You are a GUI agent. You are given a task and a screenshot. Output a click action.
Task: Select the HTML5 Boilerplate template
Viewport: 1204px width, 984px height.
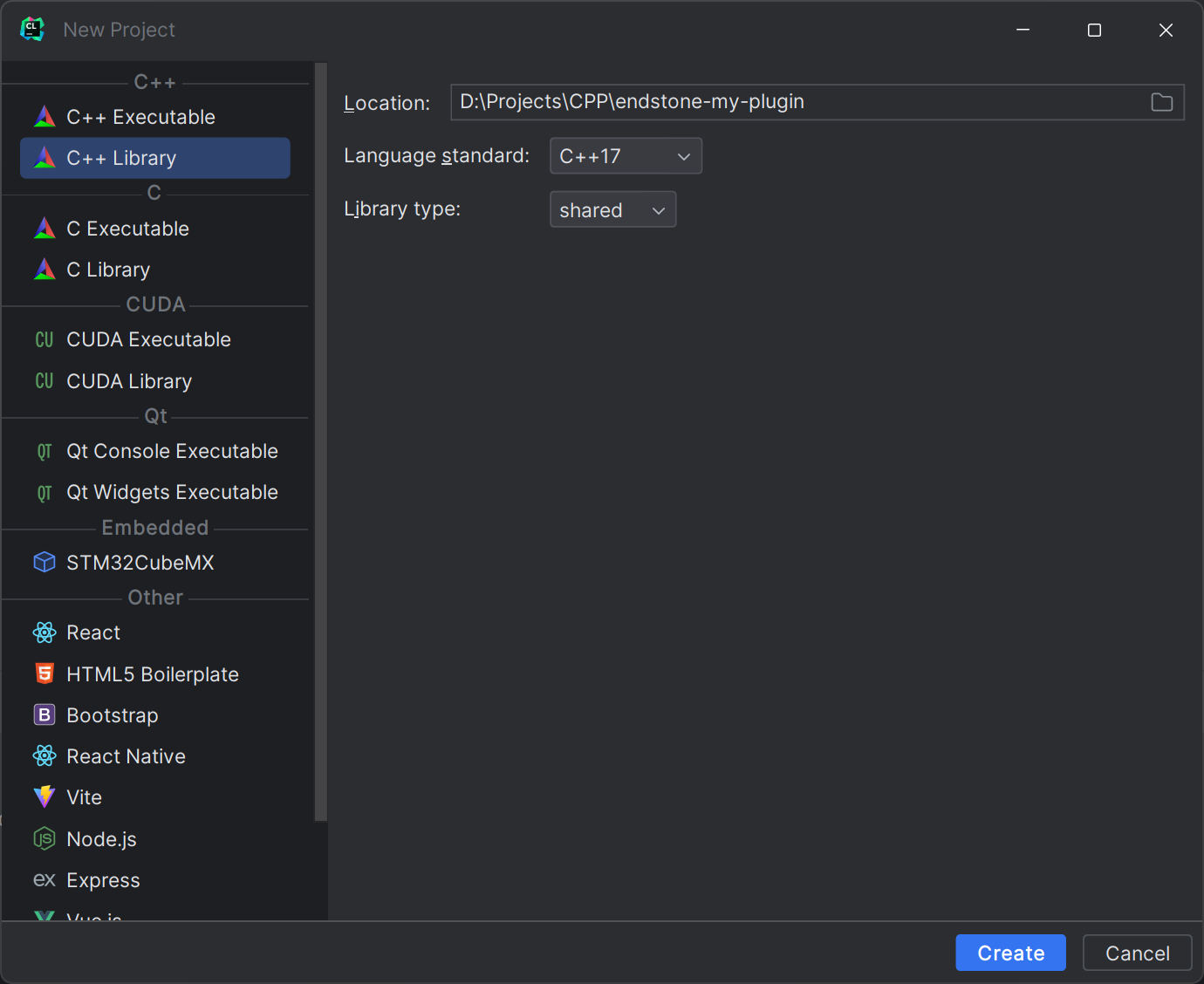[153, 673]
